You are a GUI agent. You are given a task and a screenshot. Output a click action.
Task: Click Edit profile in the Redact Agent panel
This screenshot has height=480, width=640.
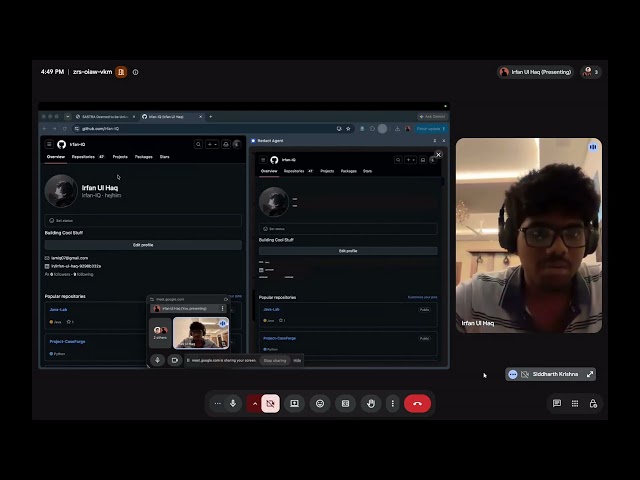[348, 251]
